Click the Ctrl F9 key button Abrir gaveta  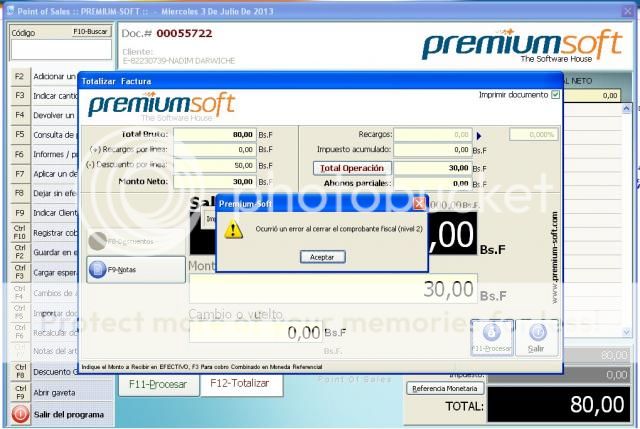(20, 392)
